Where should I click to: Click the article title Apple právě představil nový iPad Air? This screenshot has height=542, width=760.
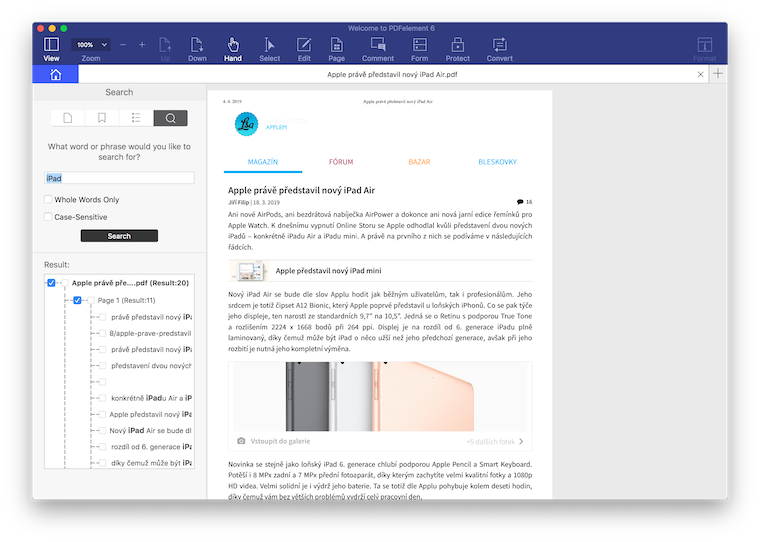click(301, 190)
